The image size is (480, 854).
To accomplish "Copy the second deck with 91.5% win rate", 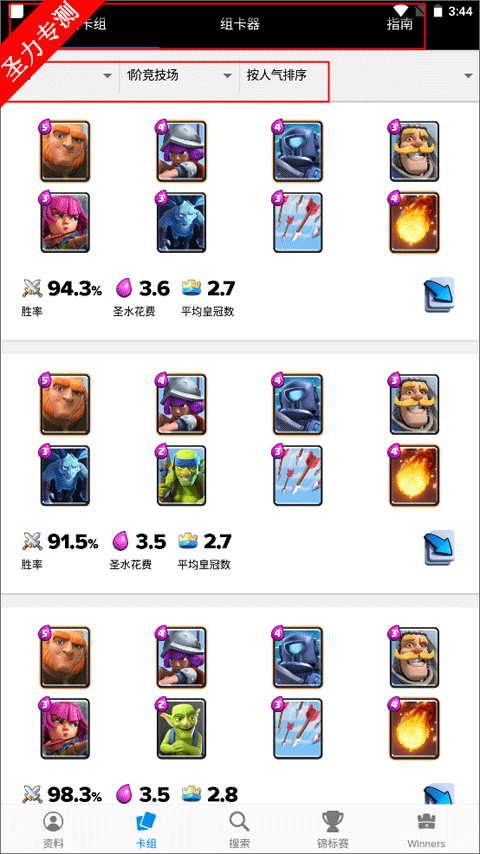I will click(439, 547).
